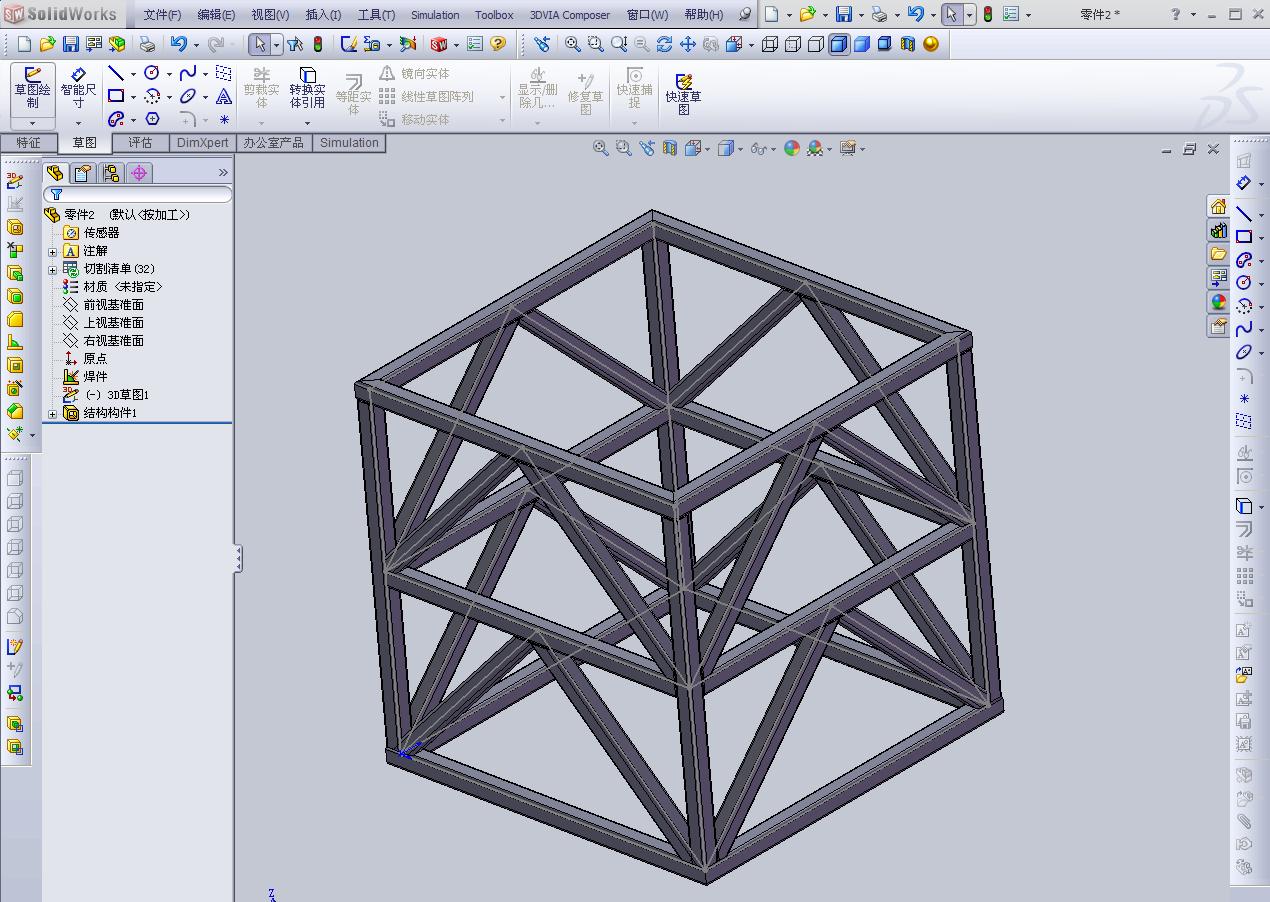
Task: Open the 视图(V) menu
Action: (270, 14)
